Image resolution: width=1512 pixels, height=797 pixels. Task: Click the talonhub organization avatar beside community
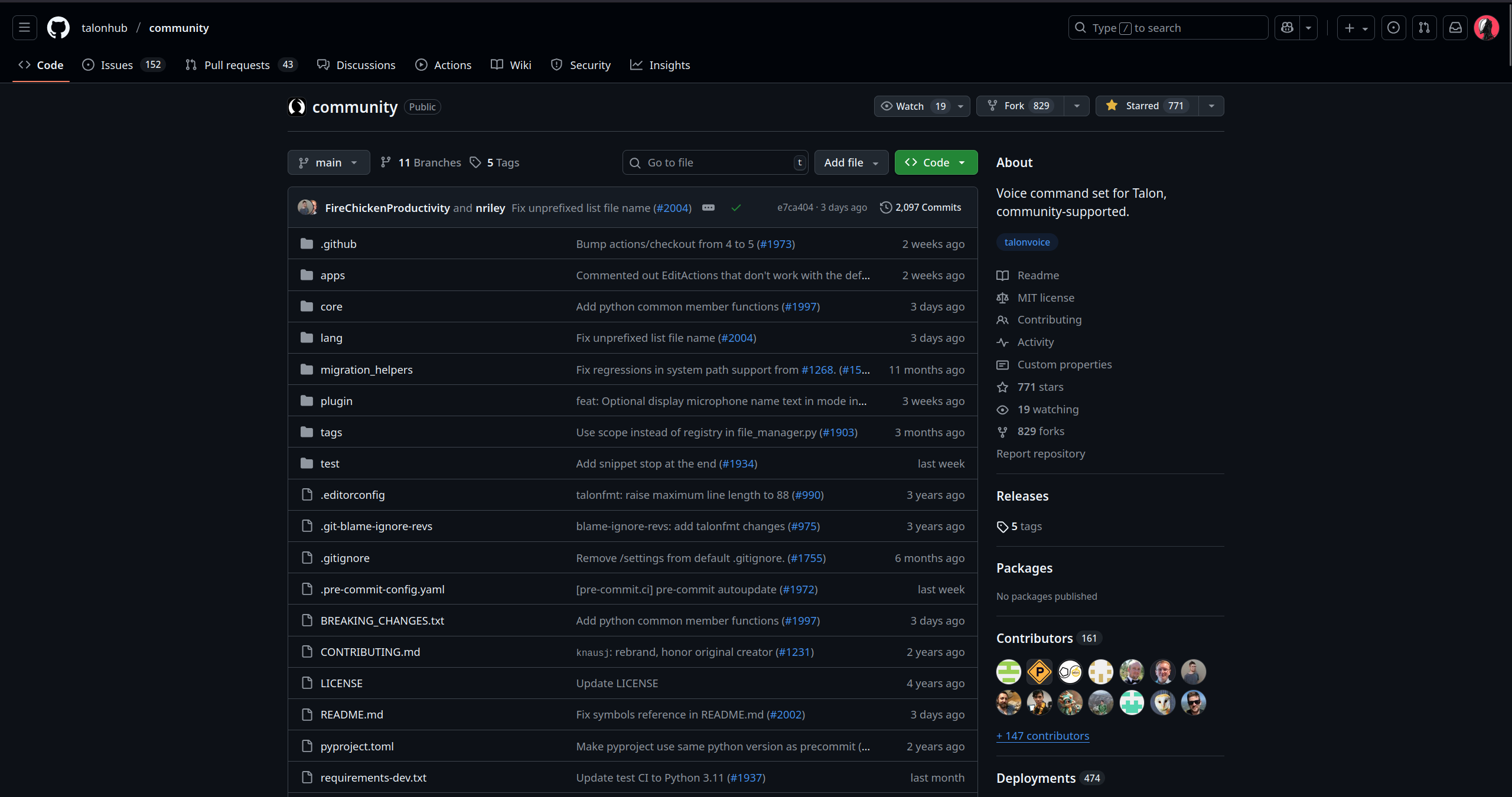[x=297, y=107]
